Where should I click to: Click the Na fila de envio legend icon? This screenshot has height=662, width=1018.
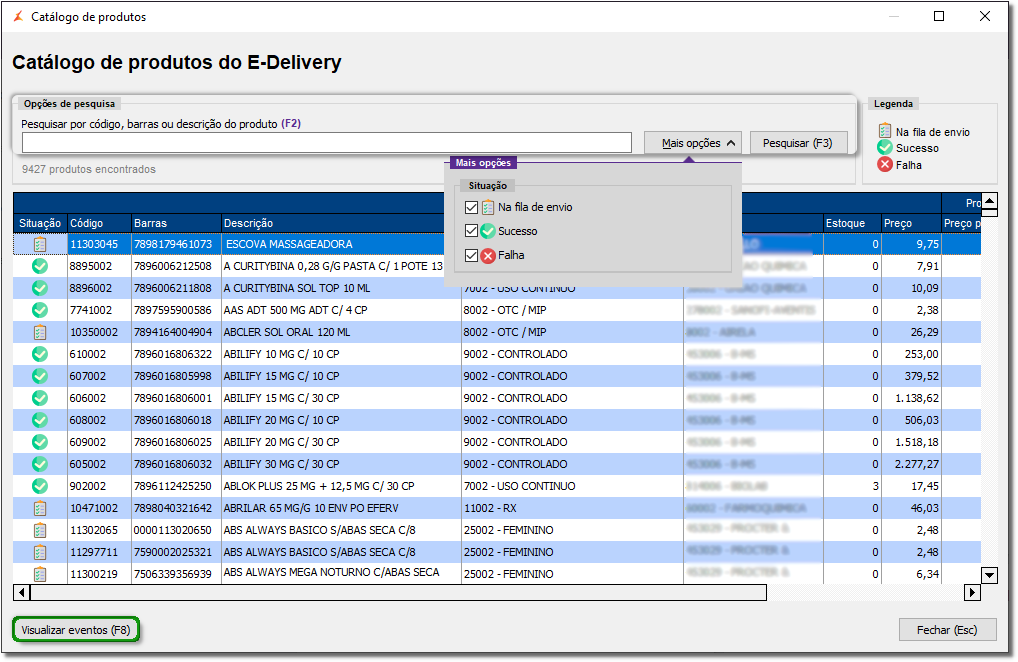click(x=885, y=131)
